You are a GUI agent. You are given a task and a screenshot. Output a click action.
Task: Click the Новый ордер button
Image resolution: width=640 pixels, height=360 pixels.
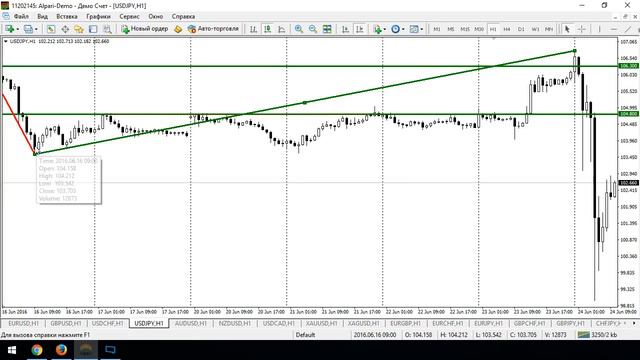pyautogui.click(x=145, y=29)
